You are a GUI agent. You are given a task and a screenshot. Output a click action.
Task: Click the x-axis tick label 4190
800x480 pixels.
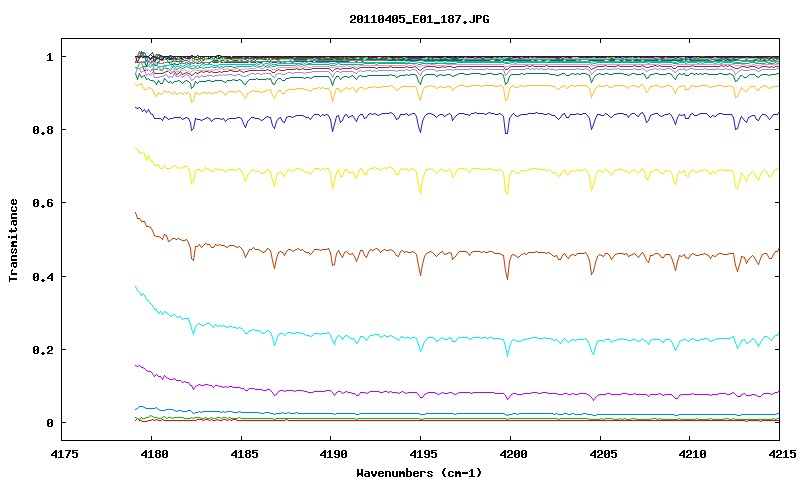[x=332, y=453]
